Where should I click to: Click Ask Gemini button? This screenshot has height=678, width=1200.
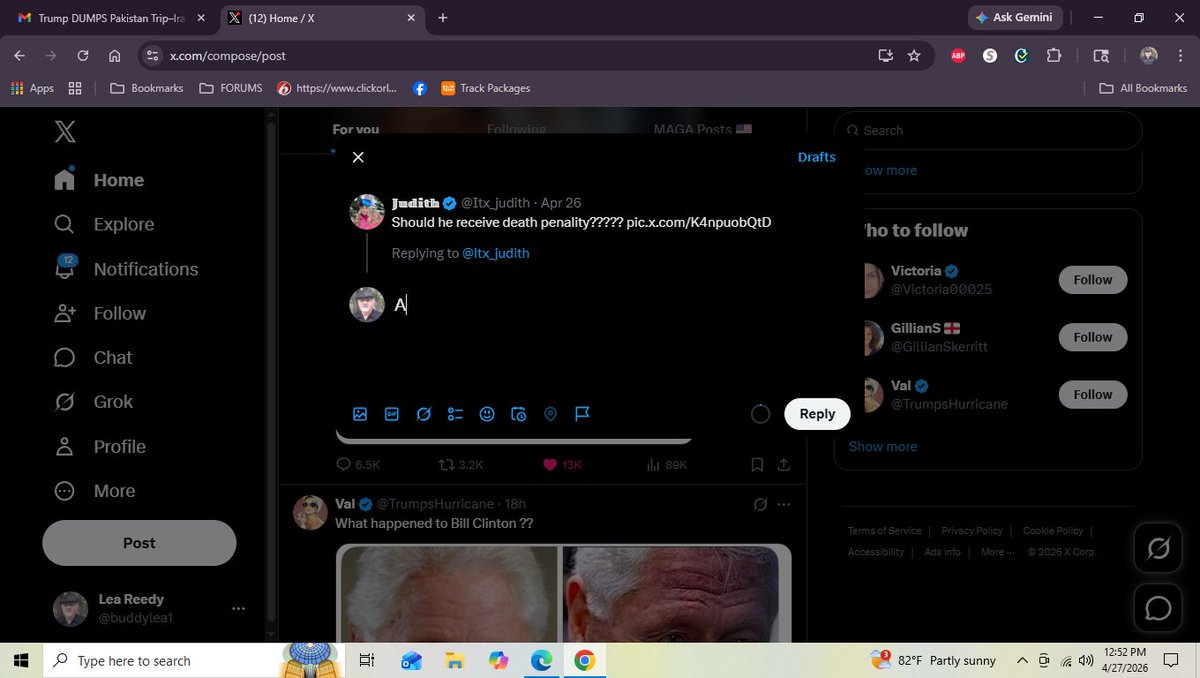(1014, 18)
